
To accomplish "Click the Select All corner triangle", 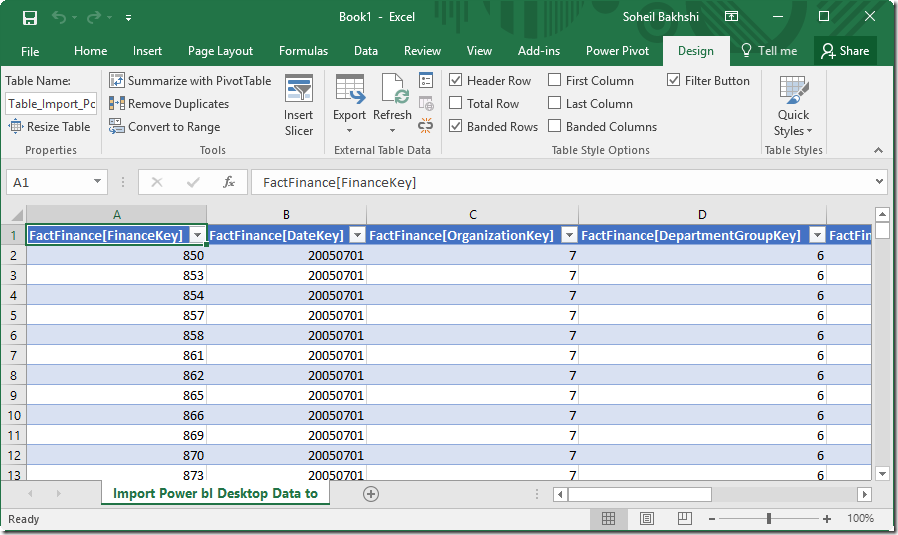I will [x=17, y=215].
